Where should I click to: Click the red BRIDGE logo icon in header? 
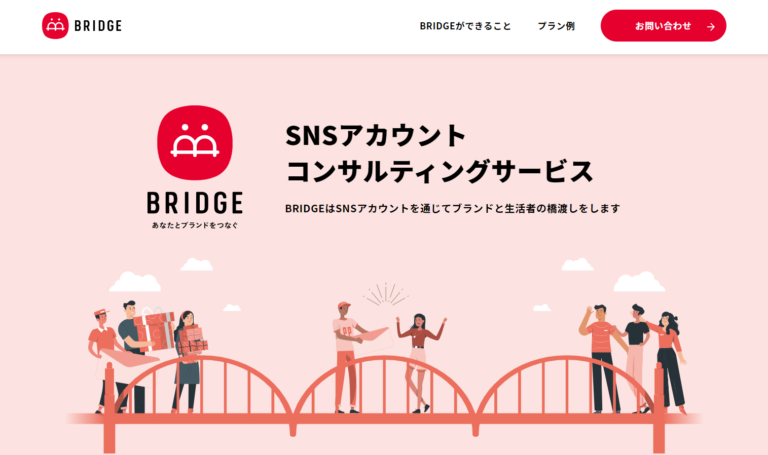[55, 25]
